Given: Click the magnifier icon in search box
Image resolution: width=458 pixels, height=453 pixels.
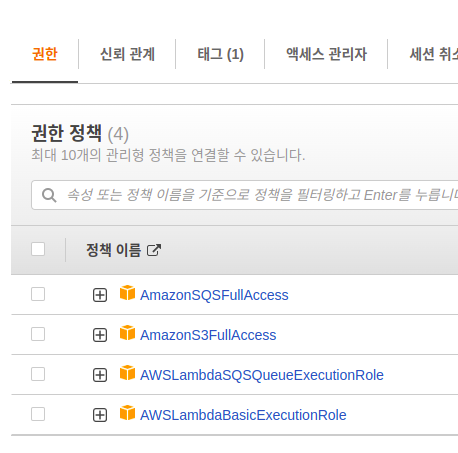Looking at the screenshot, I should pos(49,195).
